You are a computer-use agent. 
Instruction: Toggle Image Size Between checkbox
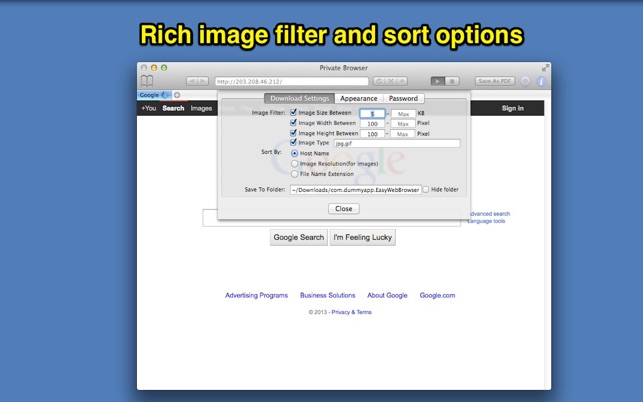pyautogui.click(x=293, y=112)
